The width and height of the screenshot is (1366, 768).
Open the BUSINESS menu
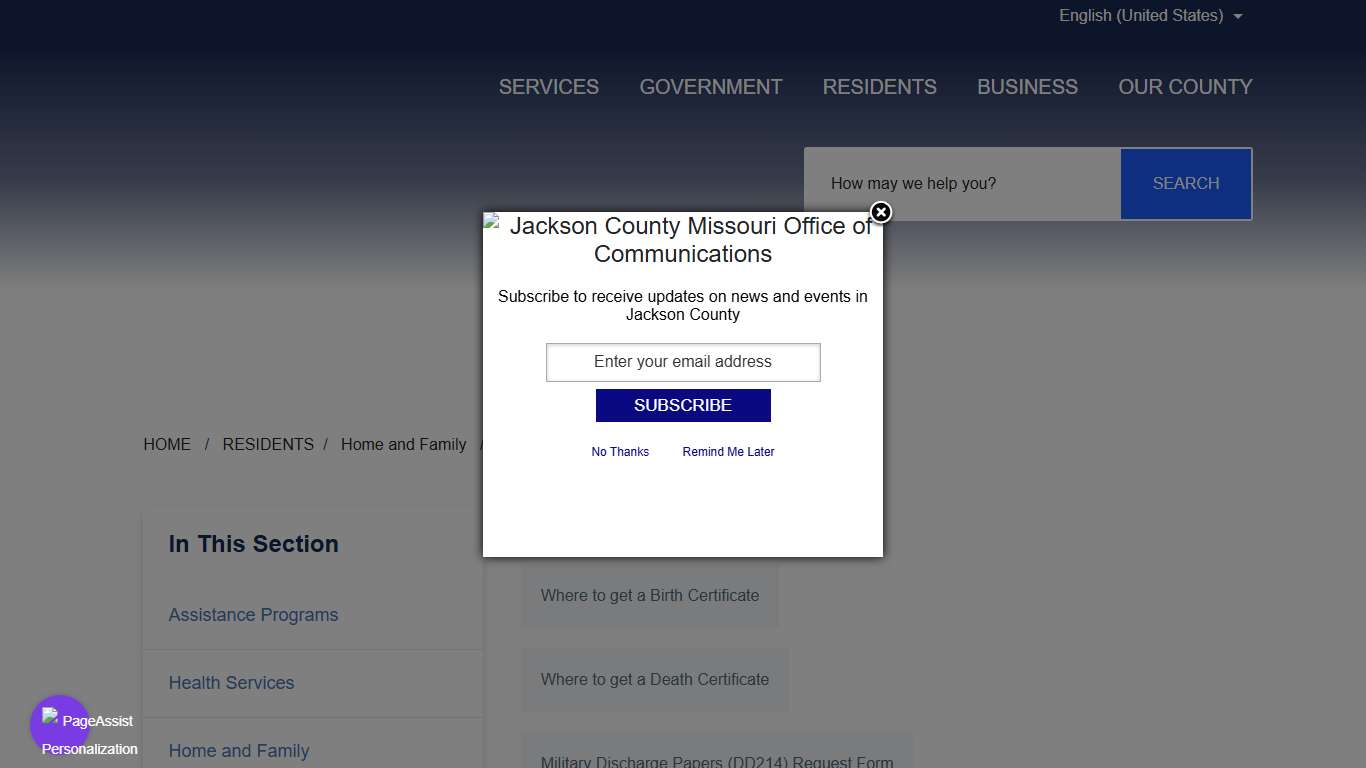point(1027,87)
